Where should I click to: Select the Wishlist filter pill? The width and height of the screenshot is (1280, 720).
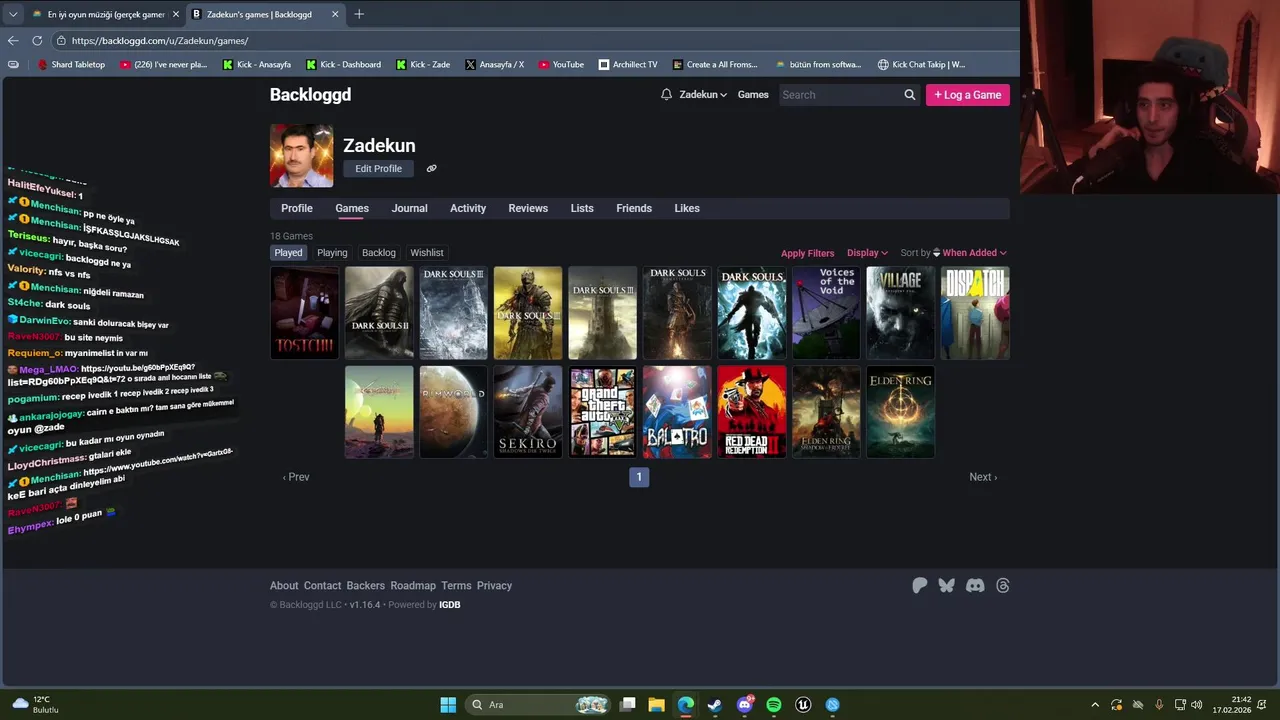click(427, 253)
